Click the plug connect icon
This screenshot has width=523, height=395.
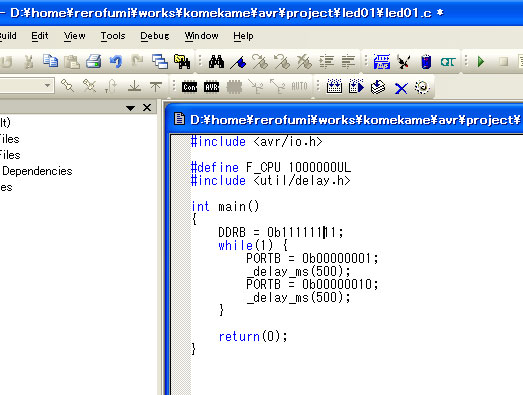404,62
